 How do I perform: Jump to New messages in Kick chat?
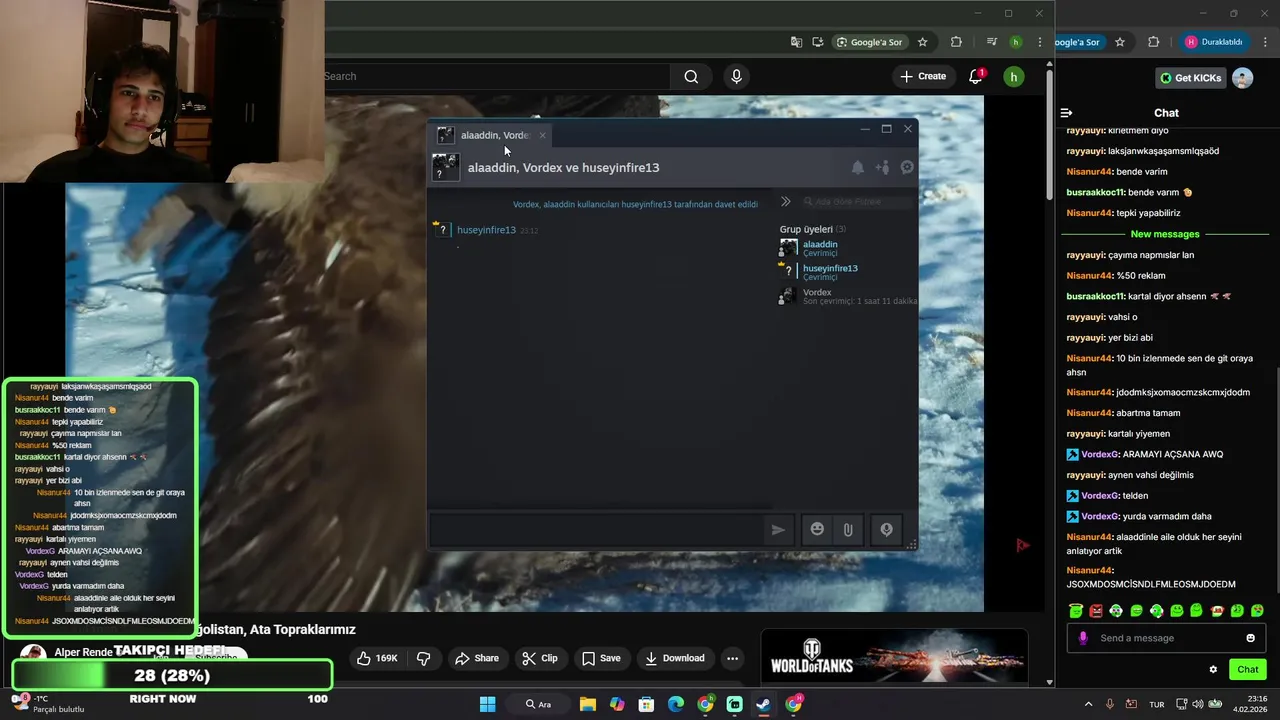tap(1164, 234)
